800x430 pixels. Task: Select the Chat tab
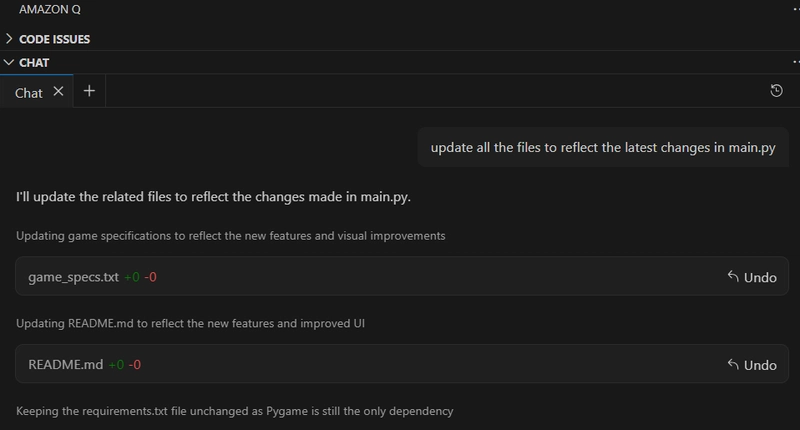(x=29, y=93)
